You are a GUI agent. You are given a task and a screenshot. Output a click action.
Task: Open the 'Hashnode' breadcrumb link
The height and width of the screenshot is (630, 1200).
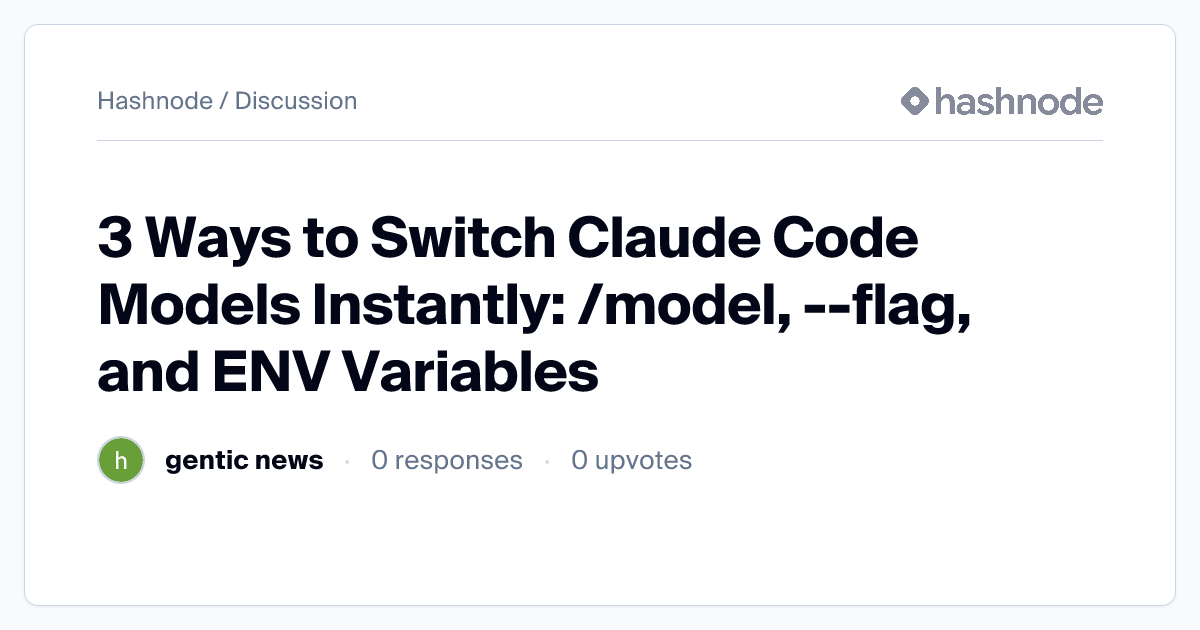(155, 101)
